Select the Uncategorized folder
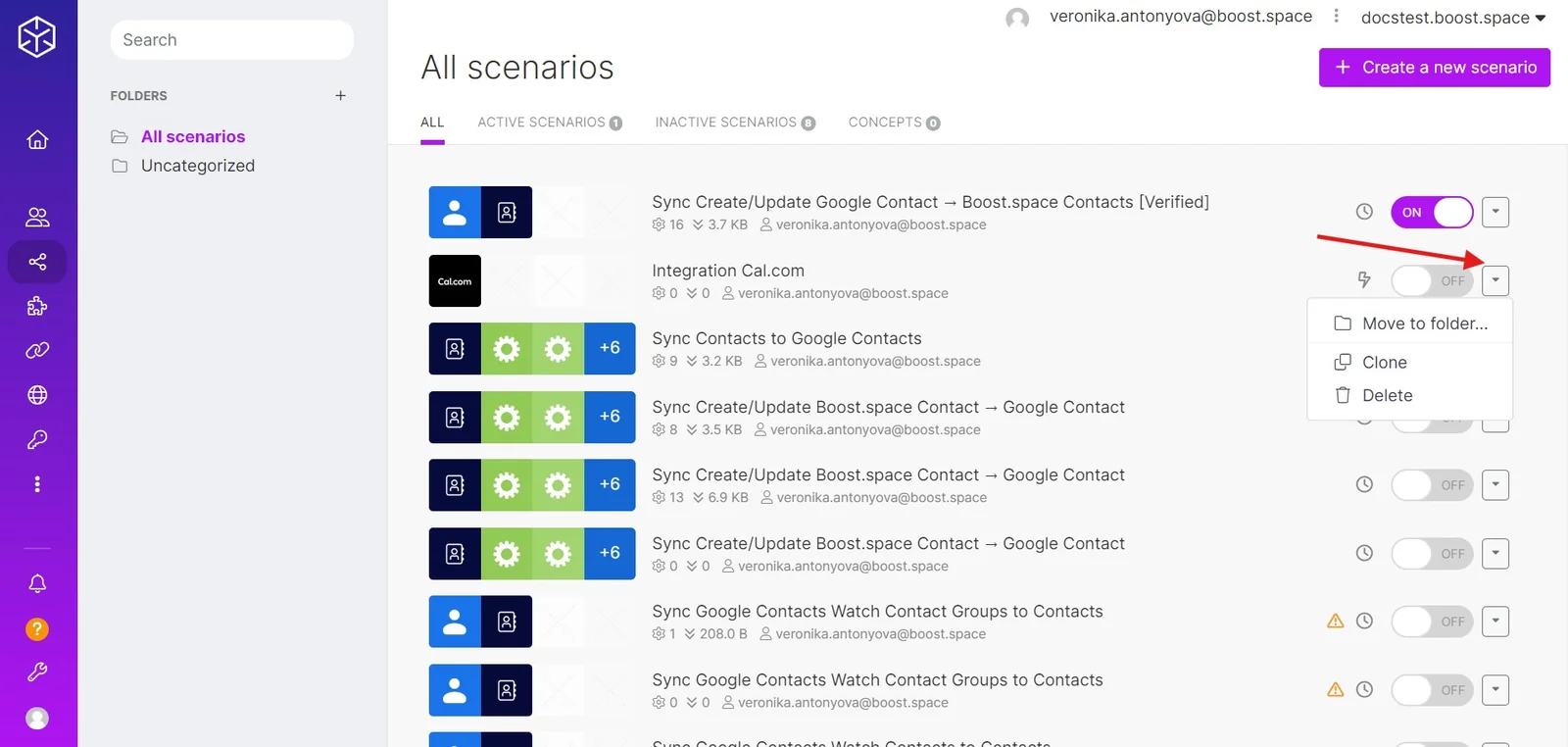1568x747 pixels. (198, 166)
